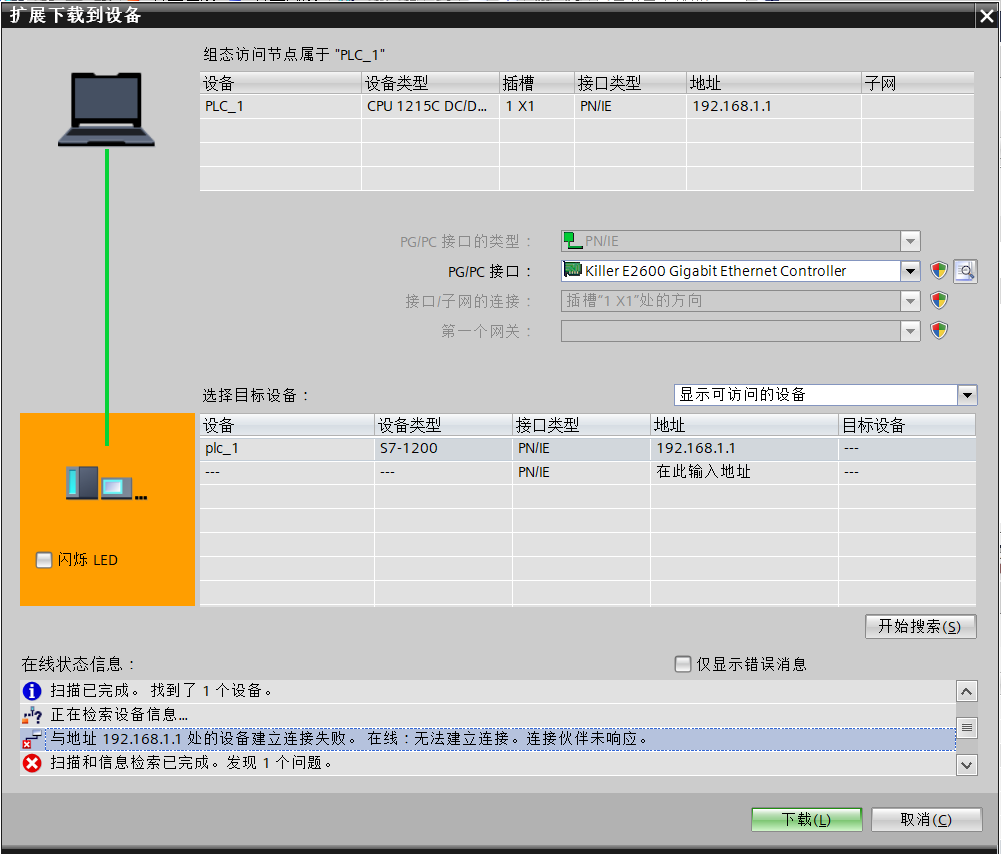Click shield icon next to PG/PC 接口

938,271
